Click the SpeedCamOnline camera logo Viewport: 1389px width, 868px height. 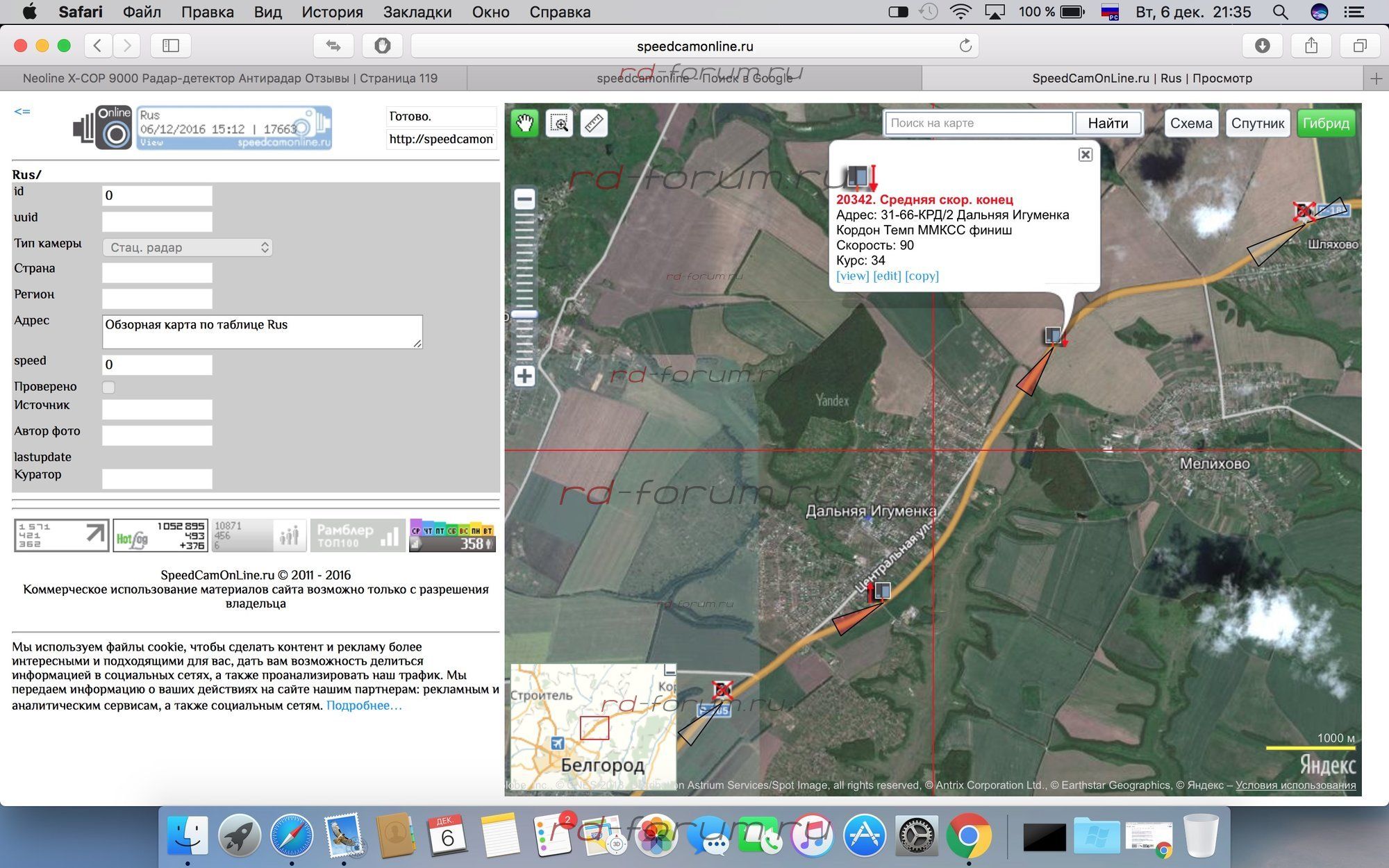point(103,127)
